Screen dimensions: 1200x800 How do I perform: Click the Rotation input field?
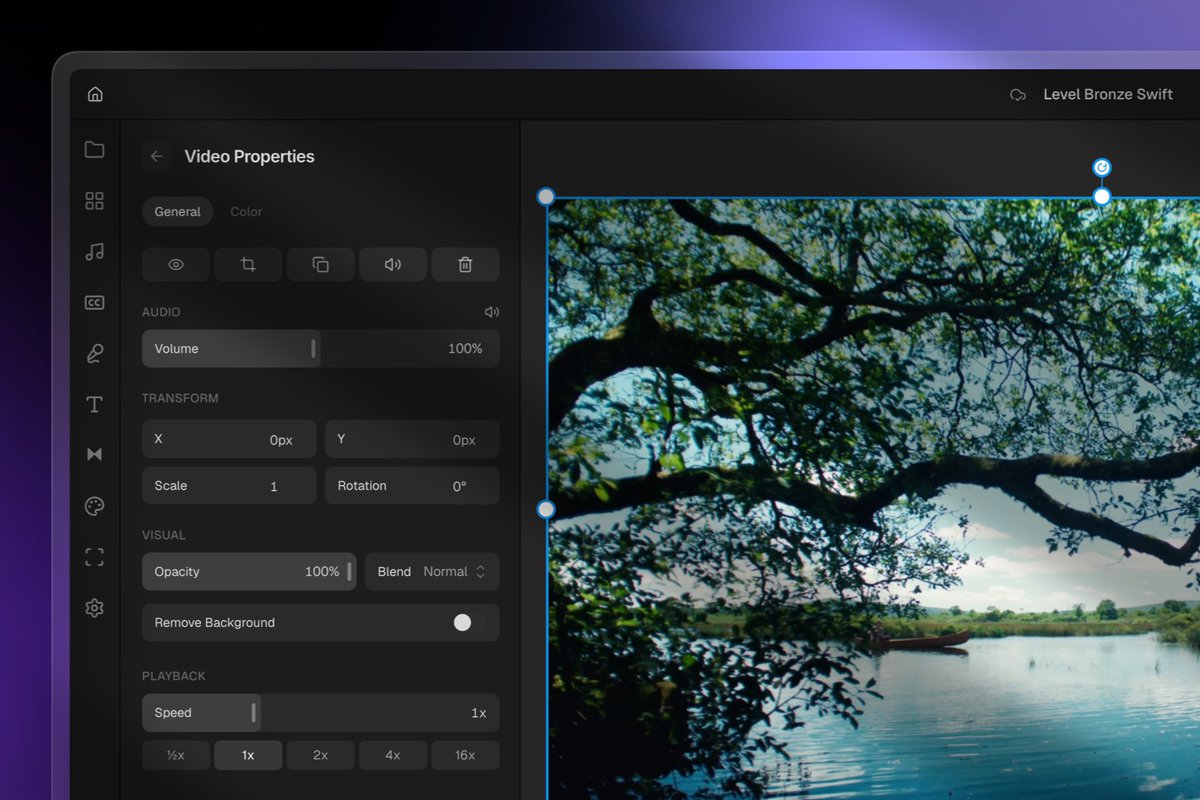[x=412, y=486]
